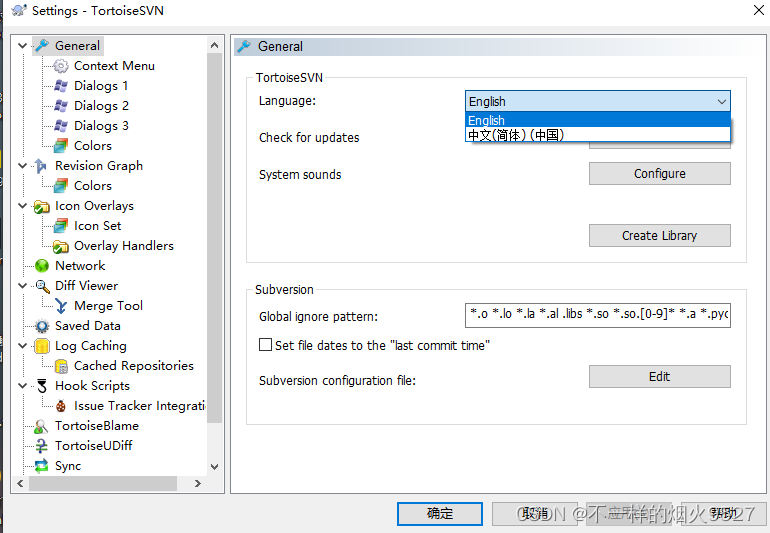Screen dimensions: 770x533
Task: Click the Diff Viewer magnifier icon
Action: click(x=42, y=286)
